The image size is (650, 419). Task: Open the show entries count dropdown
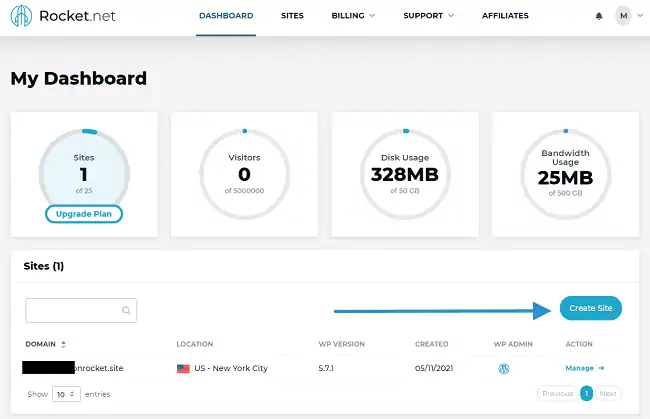(66, 394)
